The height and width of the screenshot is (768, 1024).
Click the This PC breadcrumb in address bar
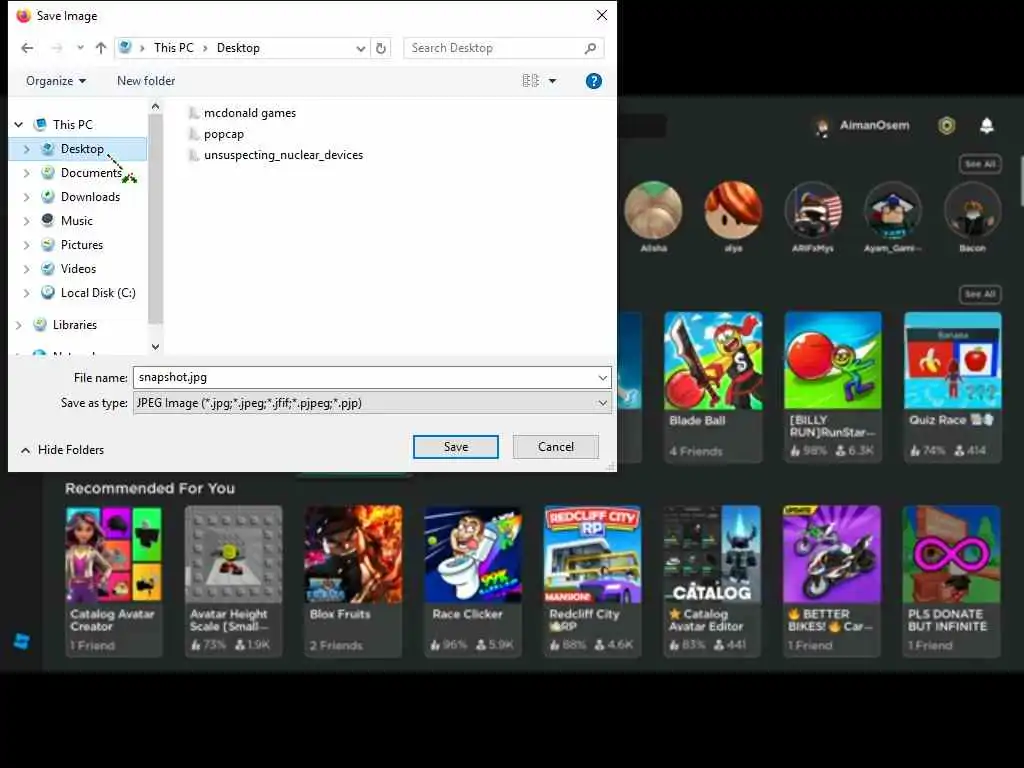(174, 48)
